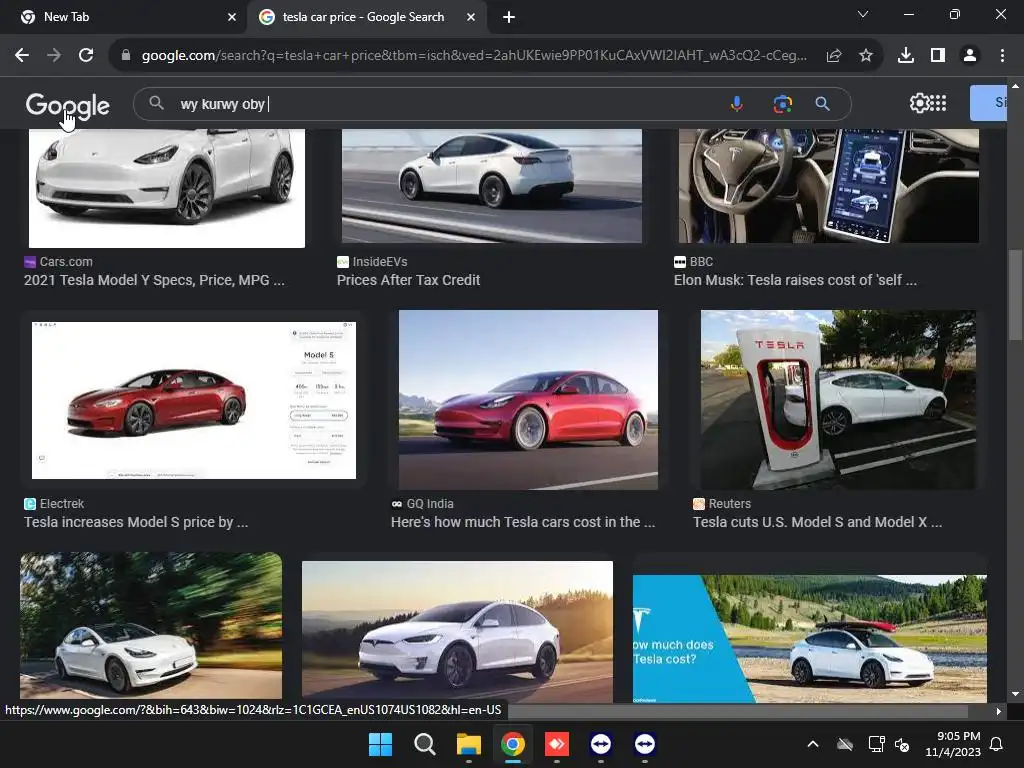This screenshot has width=1024, height=768.
Task: Open Electrek red Model S image
Action: pyautogui.click(x=194, y=400)
